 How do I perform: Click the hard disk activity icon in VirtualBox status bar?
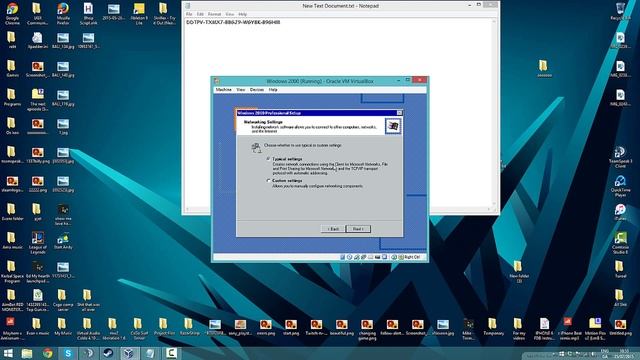342,257
